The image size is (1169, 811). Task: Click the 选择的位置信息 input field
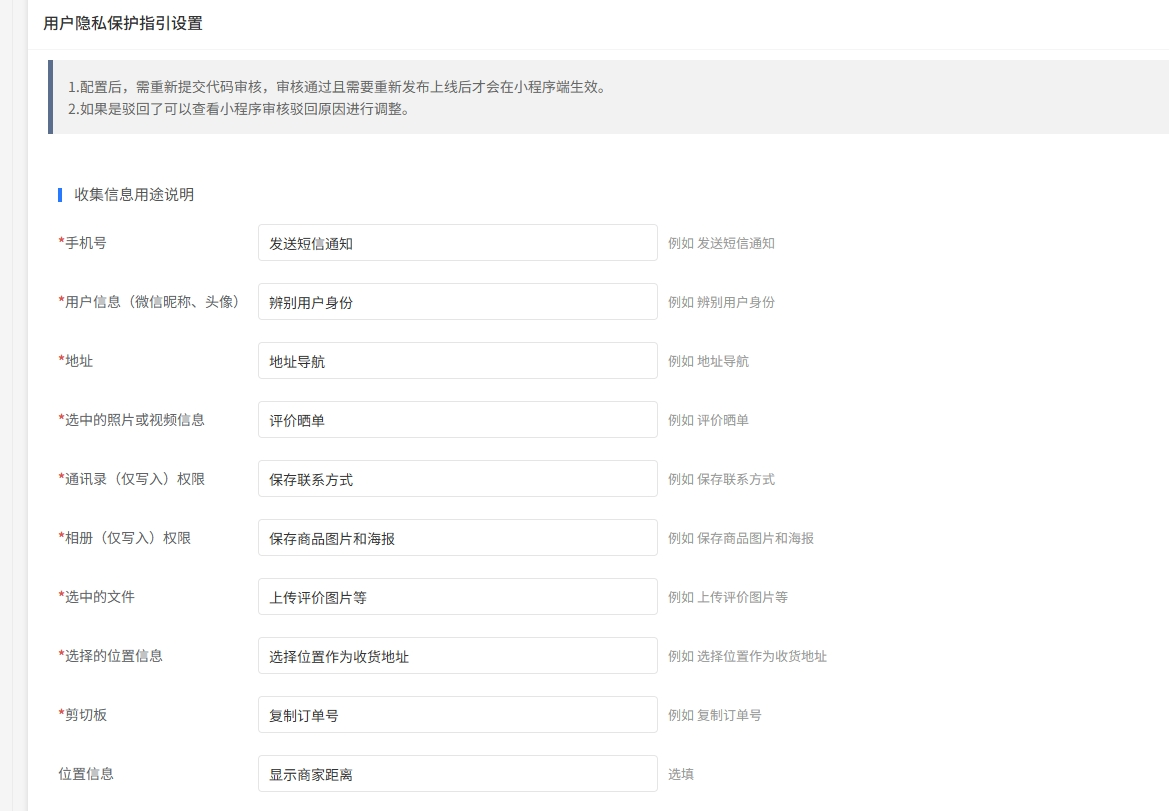tap(457, 656)
